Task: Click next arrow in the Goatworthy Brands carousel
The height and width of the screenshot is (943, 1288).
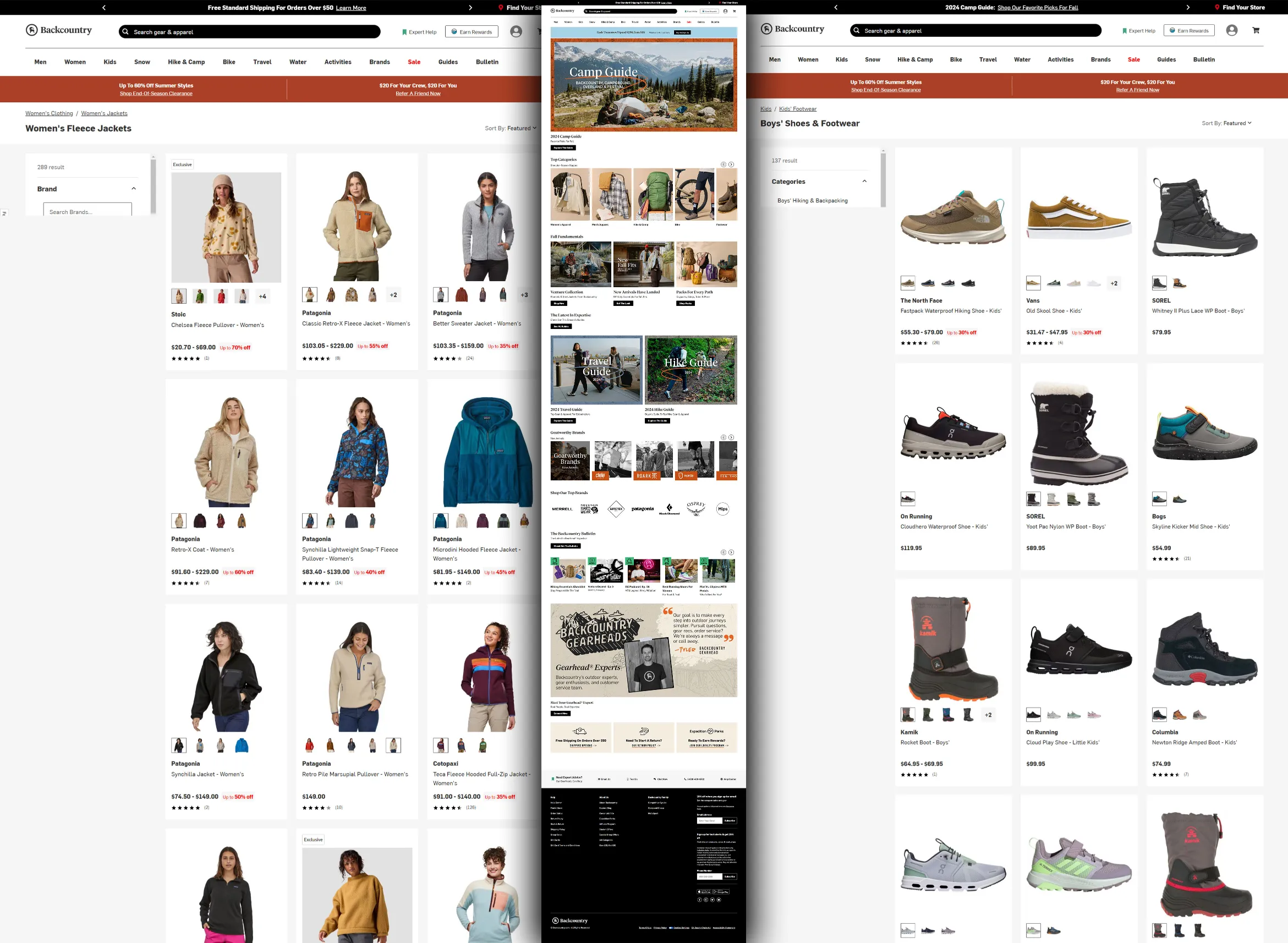Action: 731,437
